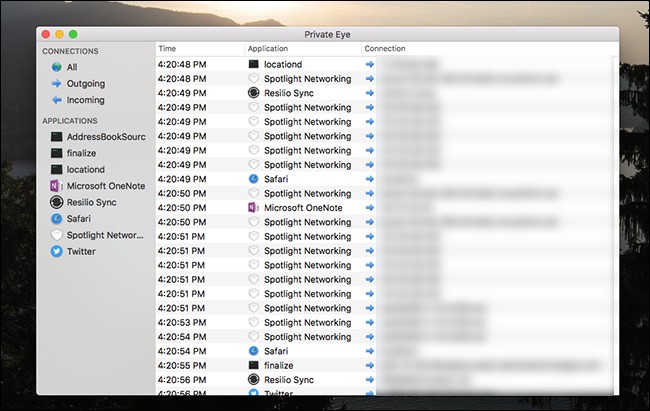Click the Outgoing arrow icon in sidebar

point(56,84)
